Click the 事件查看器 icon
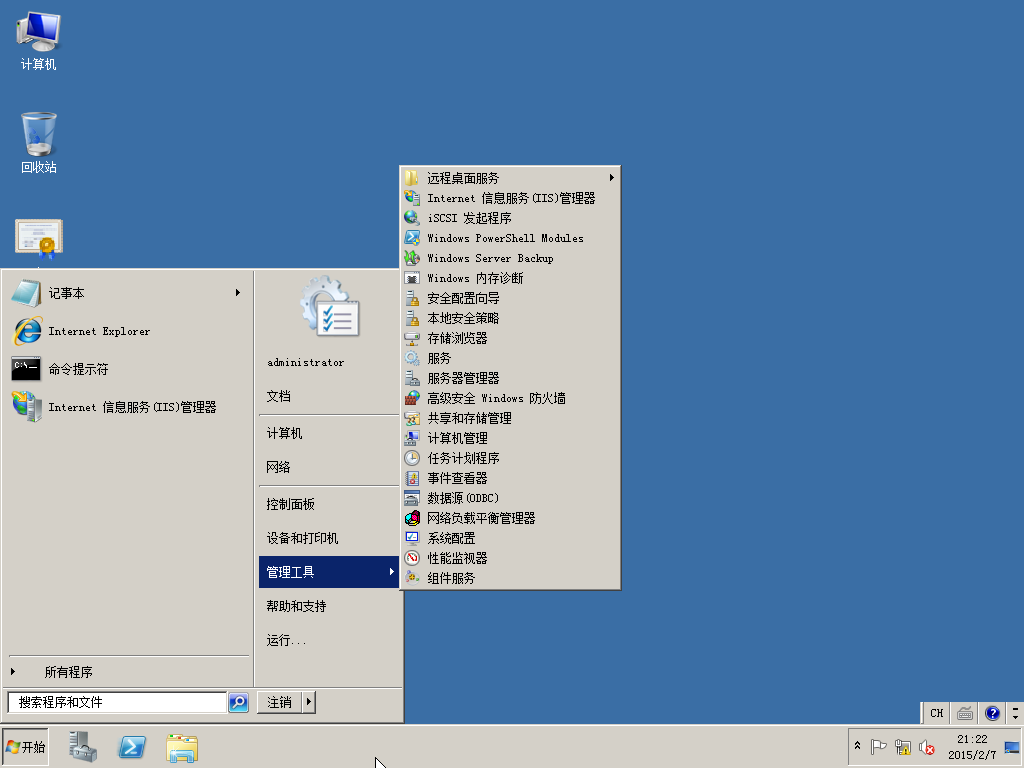Viewport: 1024px width, 768px height. click(x=411, y=478)
